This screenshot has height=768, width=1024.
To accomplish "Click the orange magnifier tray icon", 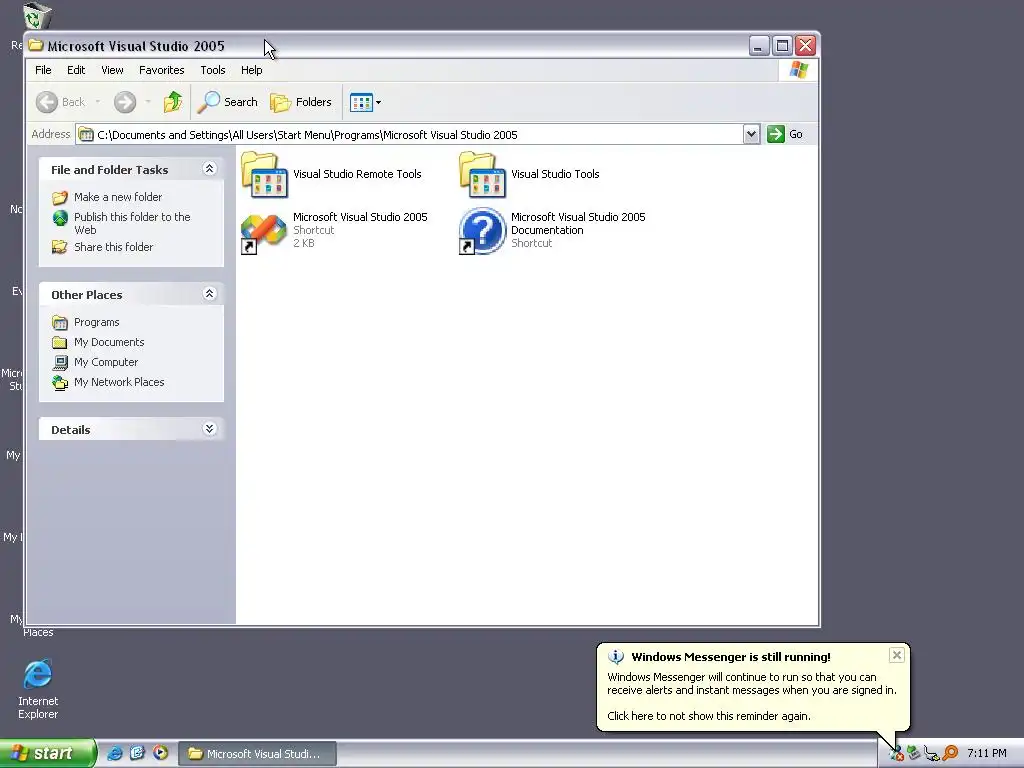I will pos(950,754).
